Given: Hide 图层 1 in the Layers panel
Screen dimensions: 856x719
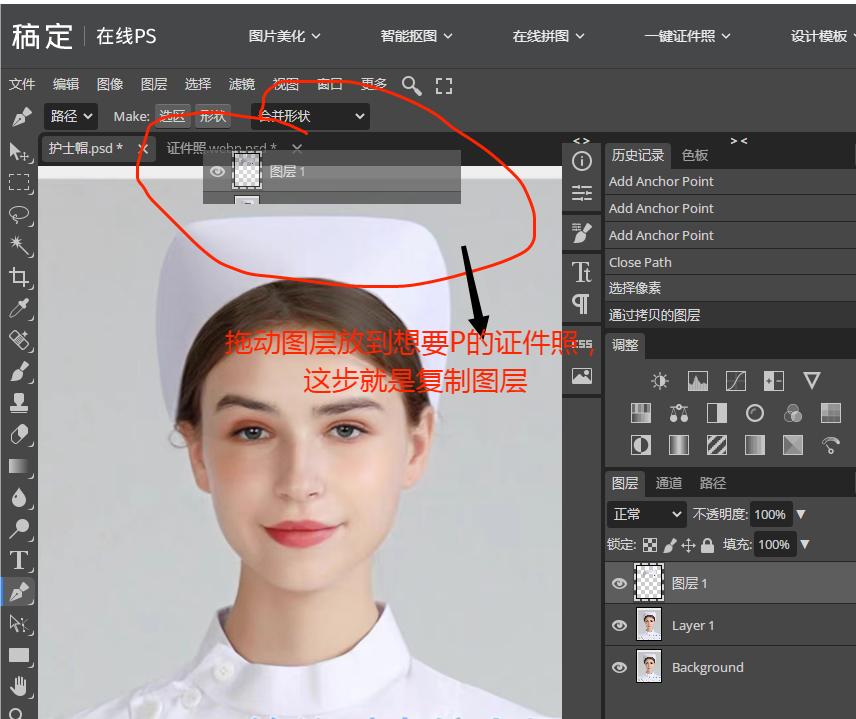Looking at the screenshot, I should (x=621, y=583).
